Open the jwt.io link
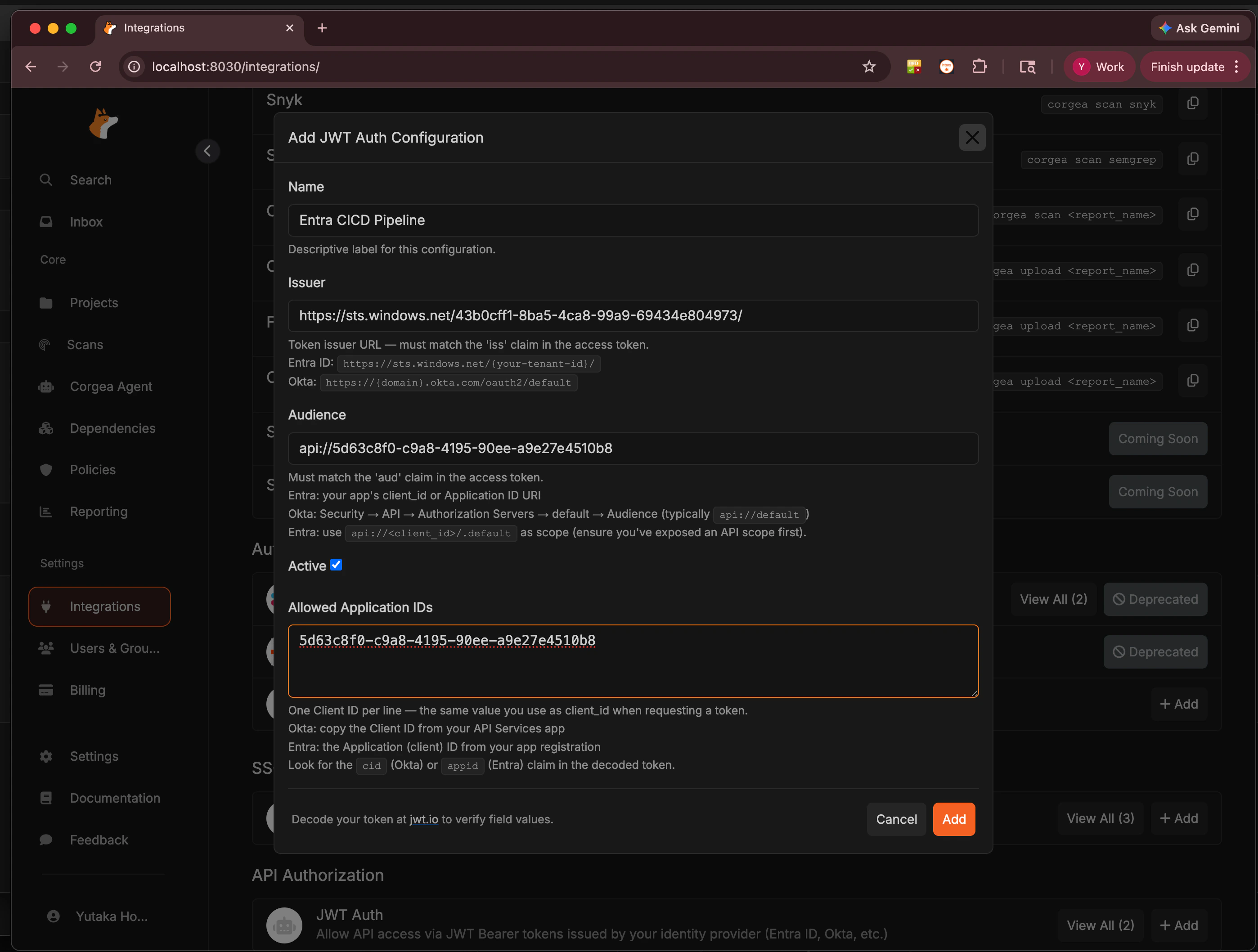This screenshot has height=952, width=1258. tap(423, 819)
